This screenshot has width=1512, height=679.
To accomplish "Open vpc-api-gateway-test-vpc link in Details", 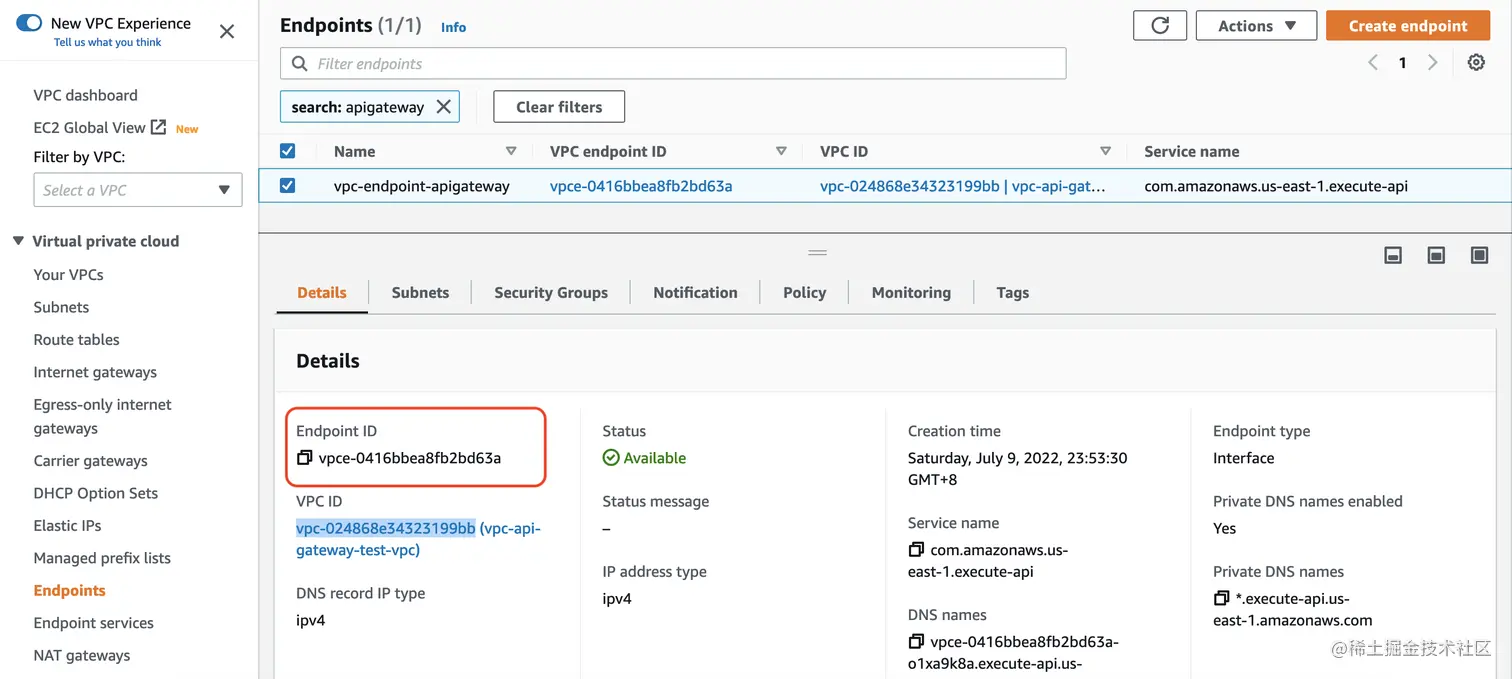I will 419,539.
